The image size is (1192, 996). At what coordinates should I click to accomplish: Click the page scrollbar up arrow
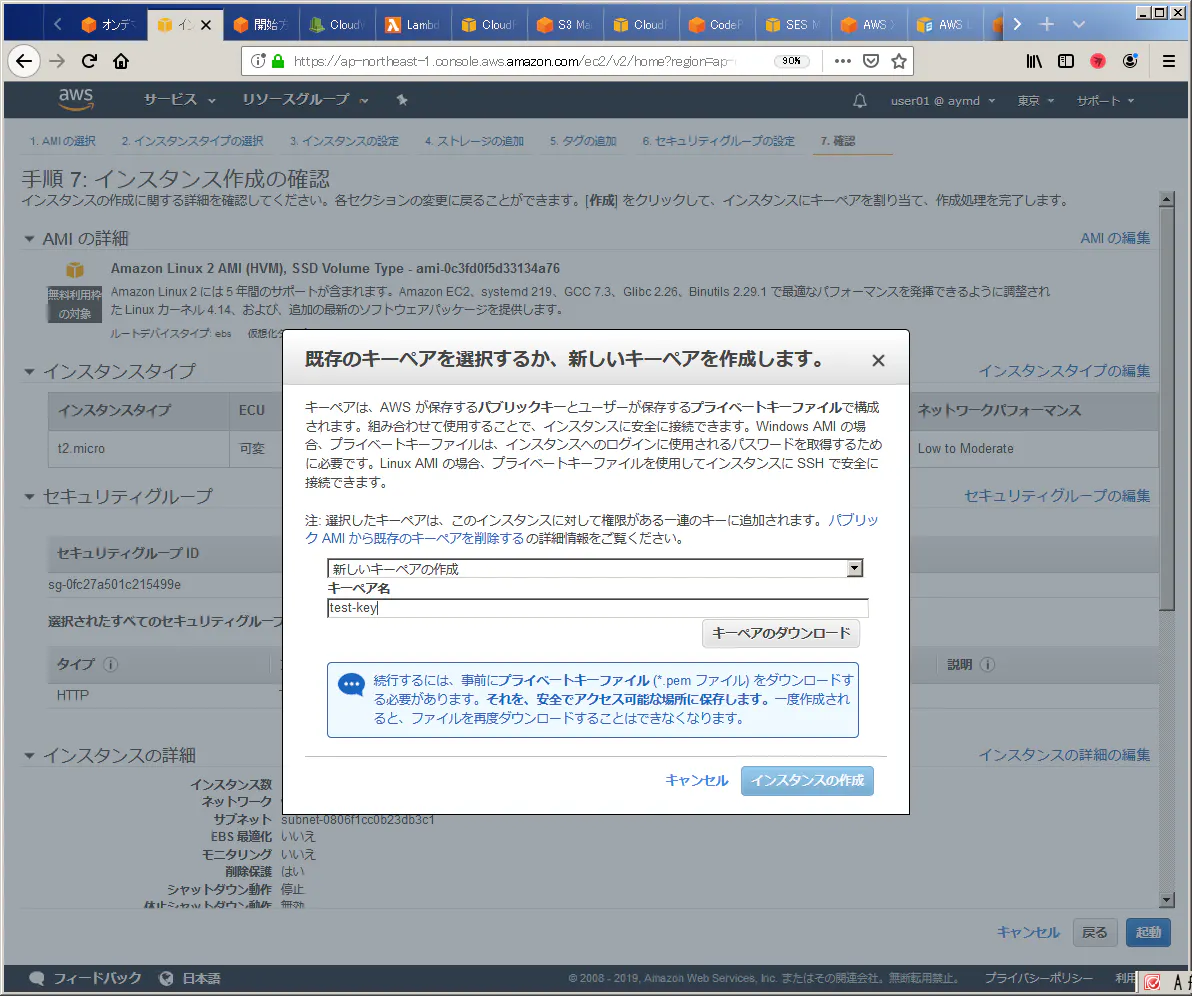pyautogui.click(x=1167, y=199)
